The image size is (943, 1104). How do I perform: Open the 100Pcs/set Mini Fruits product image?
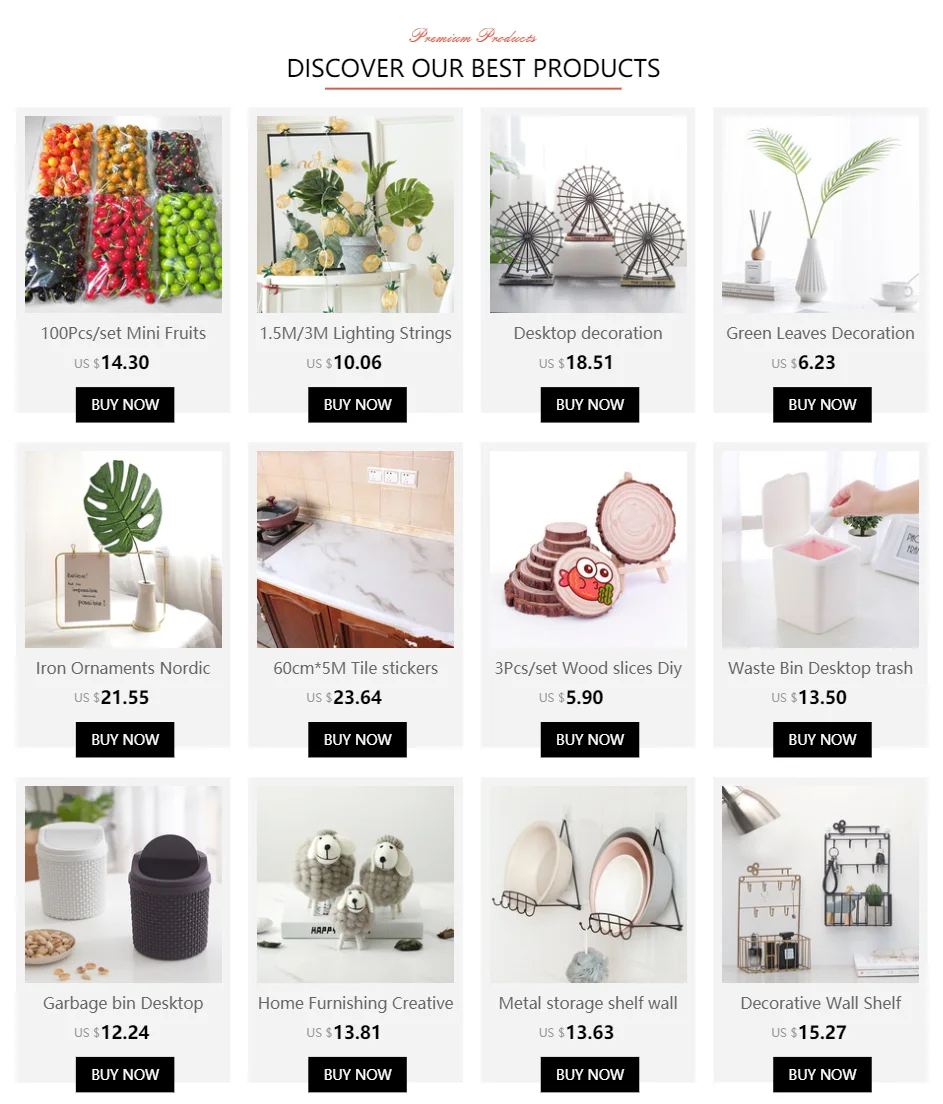[123, 214]
